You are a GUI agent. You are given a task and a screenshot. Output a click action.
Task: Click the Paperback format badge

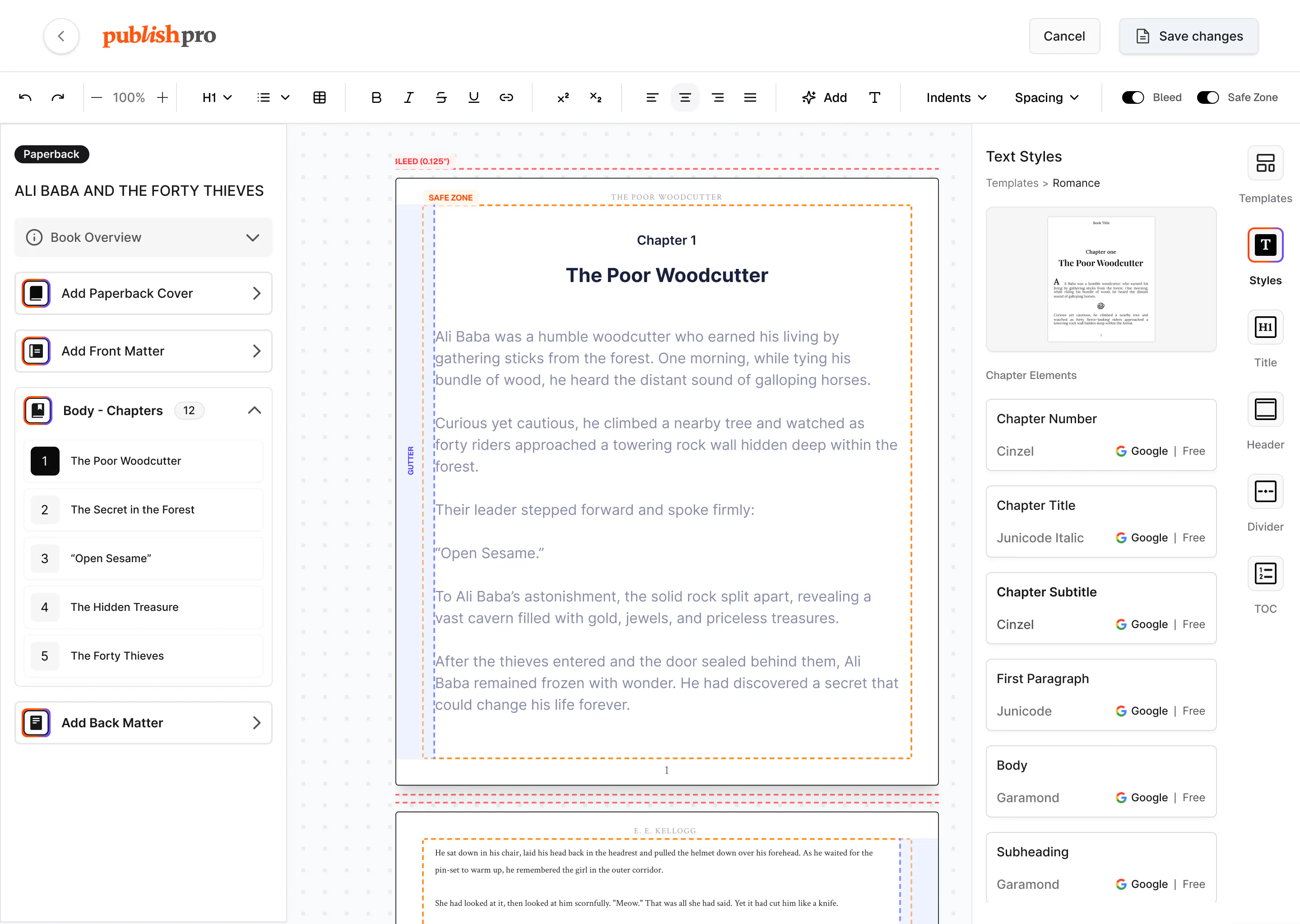(51, 154)
